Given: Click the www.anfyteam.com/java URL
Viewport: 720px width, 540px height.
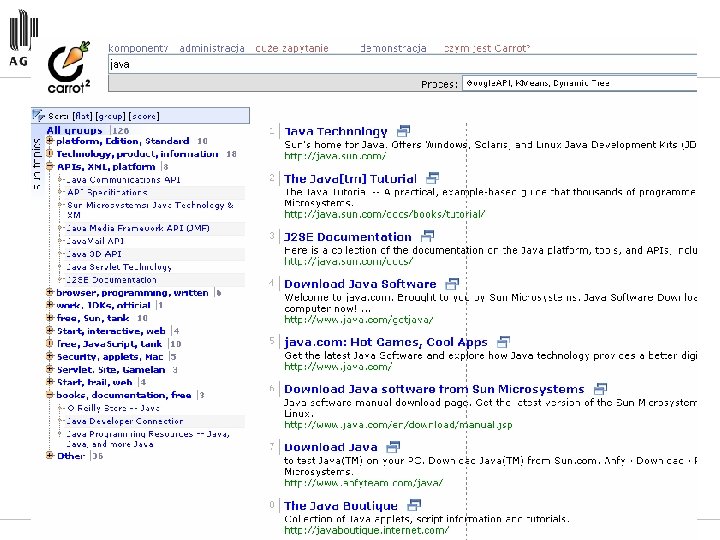Looking at the screenshot, I should click(363, 483).
